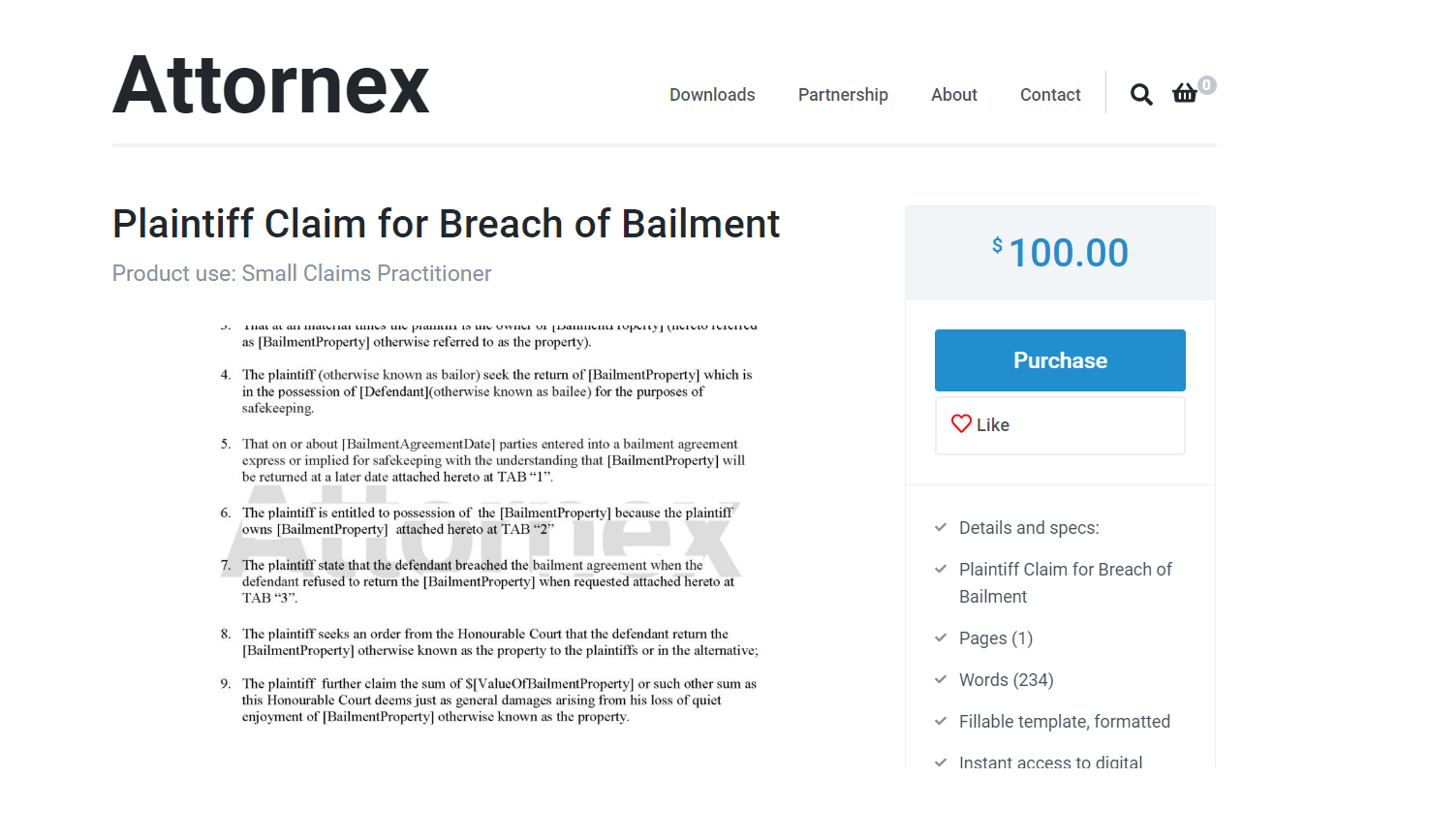The height and width of the screenshot is (840, 1429).
Task: Open the Partnership menu item
Action: click(x=843, y=94)
